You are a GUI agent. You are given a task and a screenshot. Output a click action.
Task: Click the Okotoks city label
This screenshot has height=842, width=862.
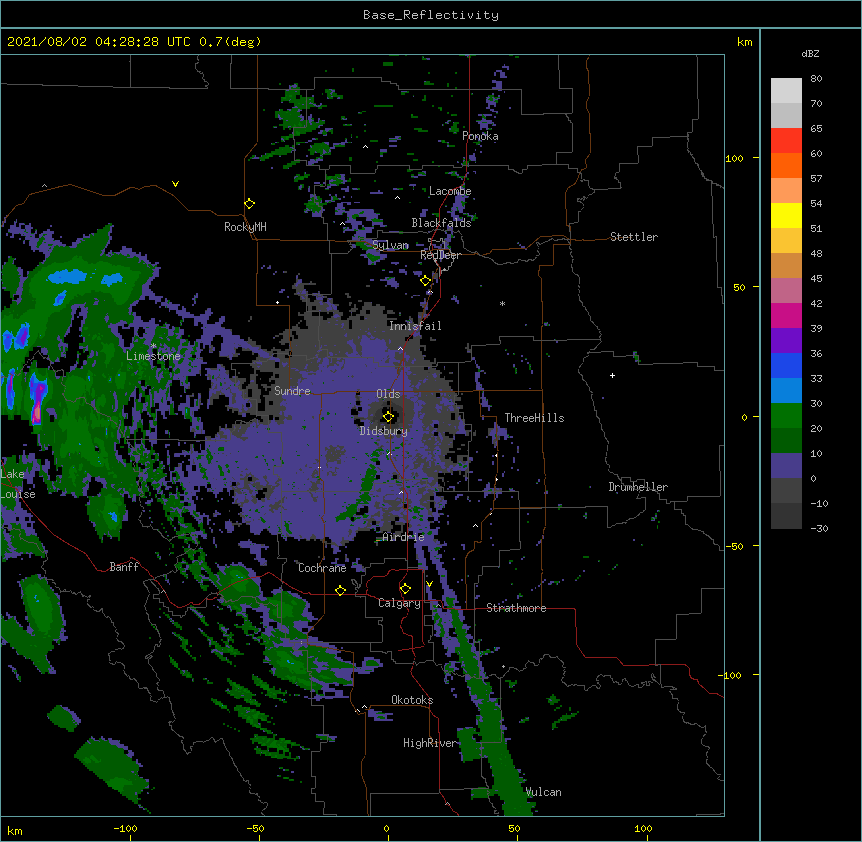412,700
